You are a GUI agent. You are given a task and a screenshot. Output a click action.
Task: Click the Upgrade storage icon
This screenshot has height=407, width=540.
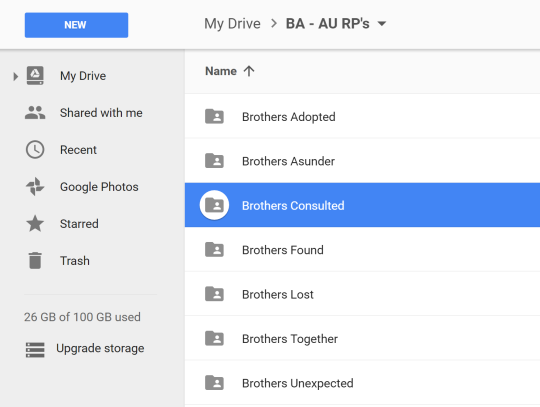point(35,350)
